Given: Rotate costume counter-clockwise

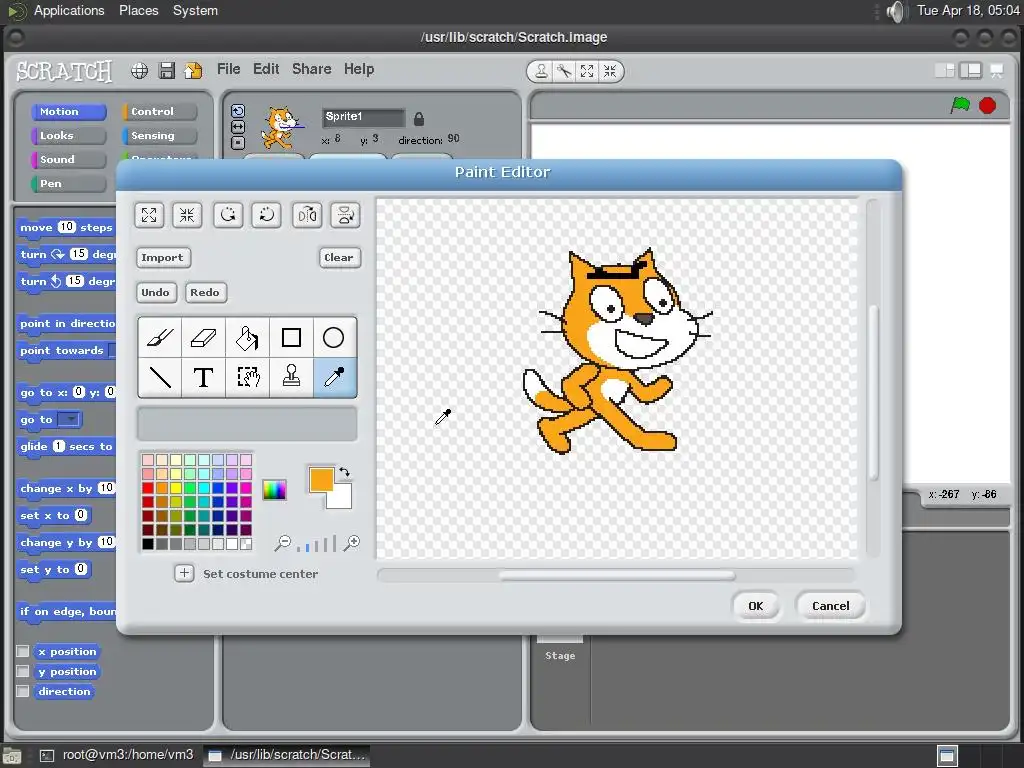Looking at the screenshot, I should [x=228, y=215].
